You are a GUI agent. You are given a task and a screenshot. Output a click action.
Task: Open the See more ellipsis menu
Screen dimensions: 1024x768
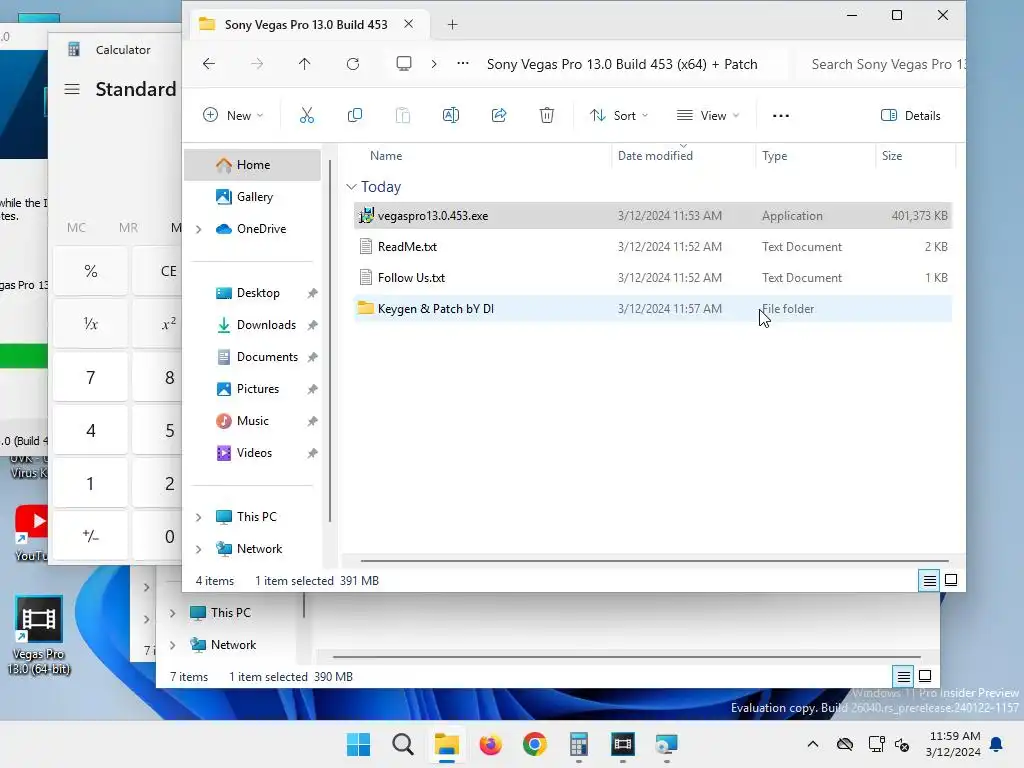tap(780, 116)
